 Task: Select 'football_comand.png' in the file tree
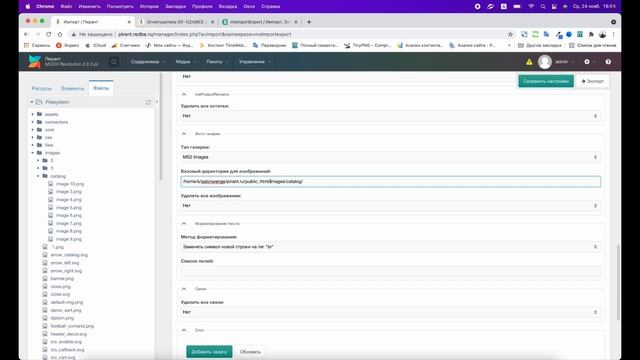[x=72, y=326]
